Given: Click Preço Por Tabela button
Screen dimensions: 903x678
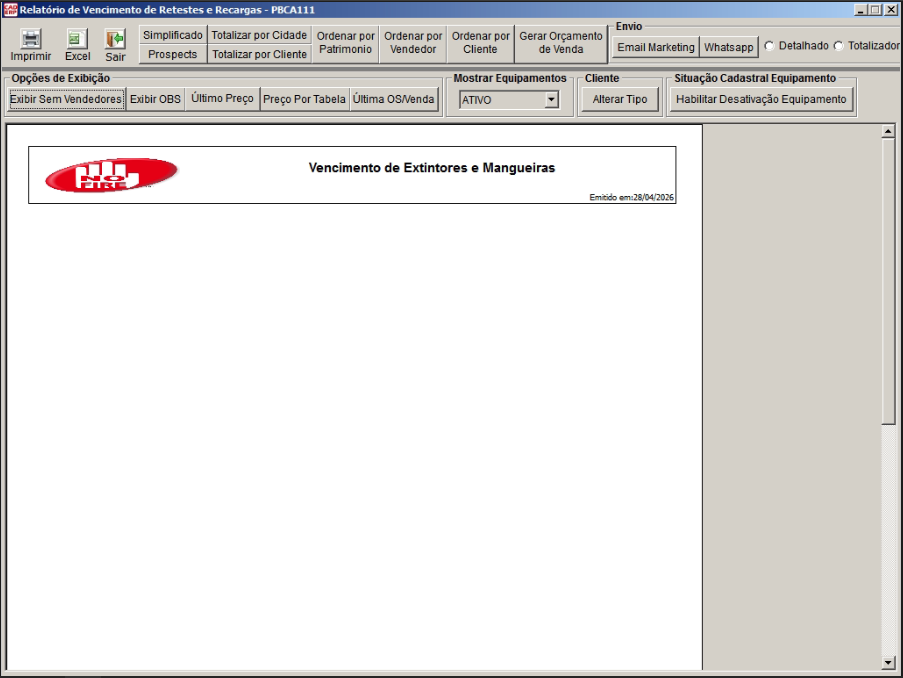Looking at the screenshot, I should coord(304,99).
